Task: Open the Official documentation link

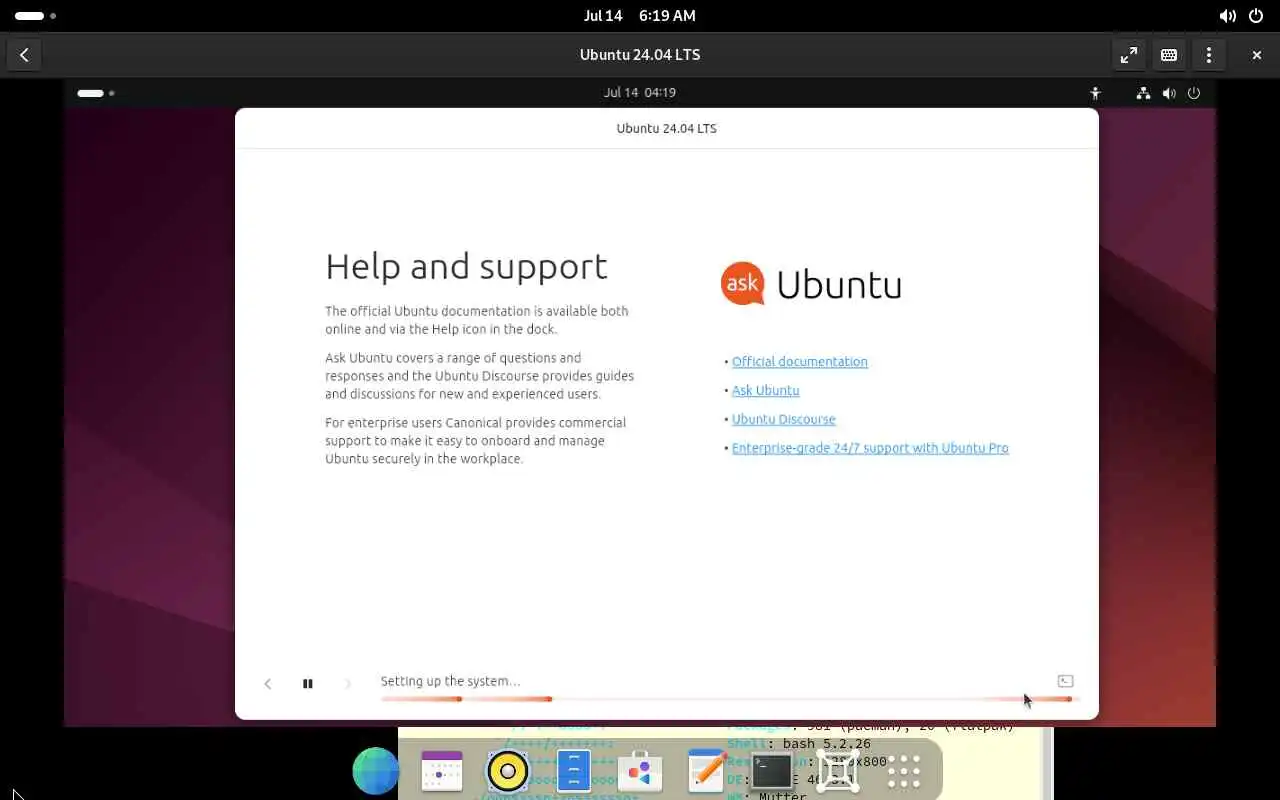Action: coord(800,362)
